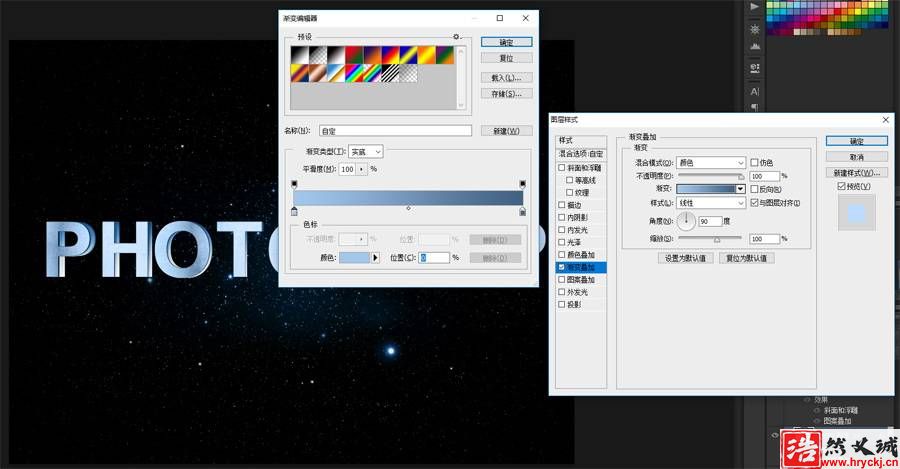This screenshot has width=900, height=469.
Task: Open the panel icon with a cube, above Character
Action: [x=754, y=68]
